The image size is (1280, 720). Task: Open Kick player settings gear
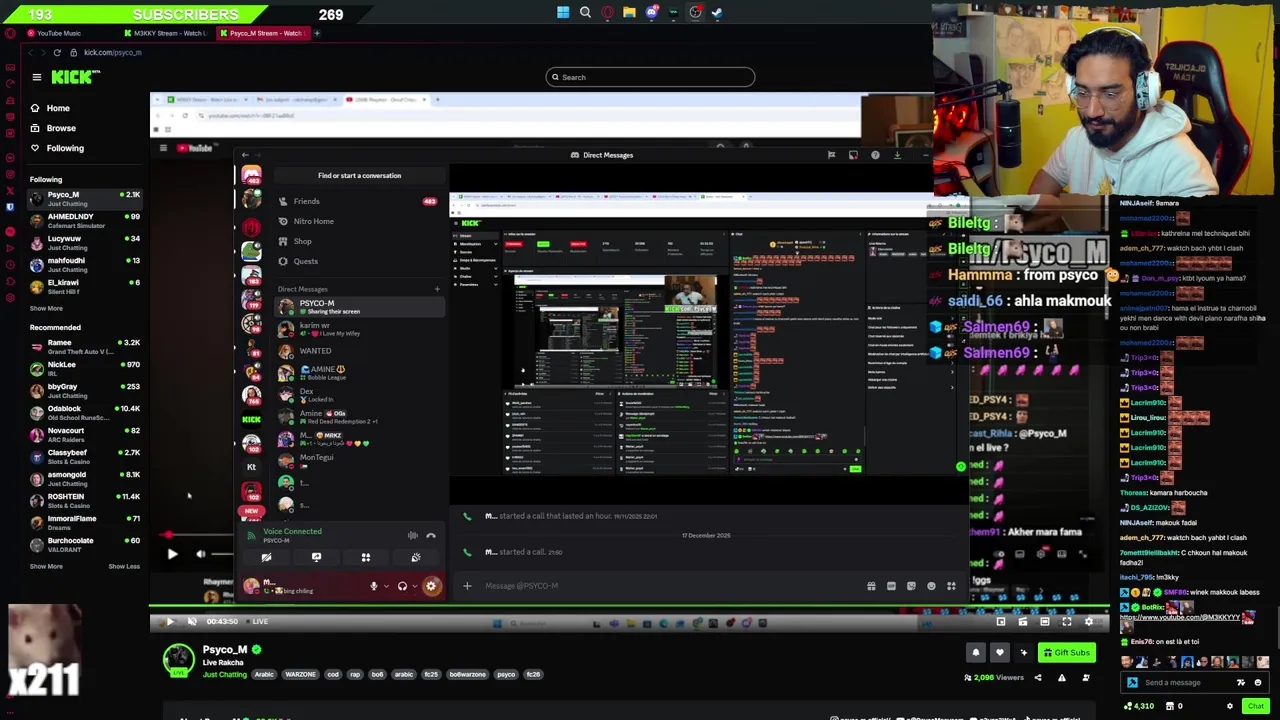[x=1089, y=622]
